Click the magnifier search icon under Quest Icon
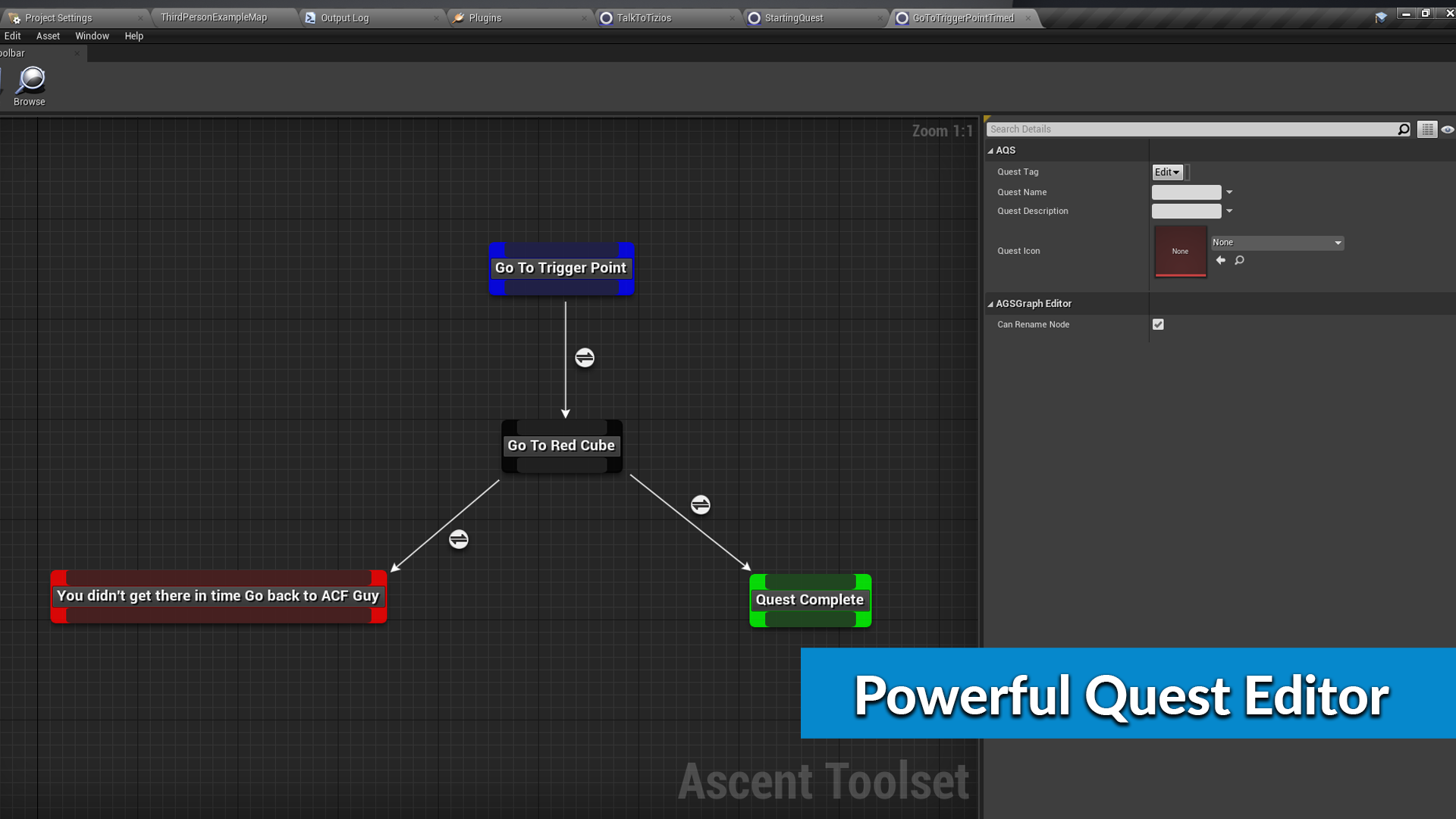The height and width of the screenshot is (819, 1456). [x=1239, y=261]
